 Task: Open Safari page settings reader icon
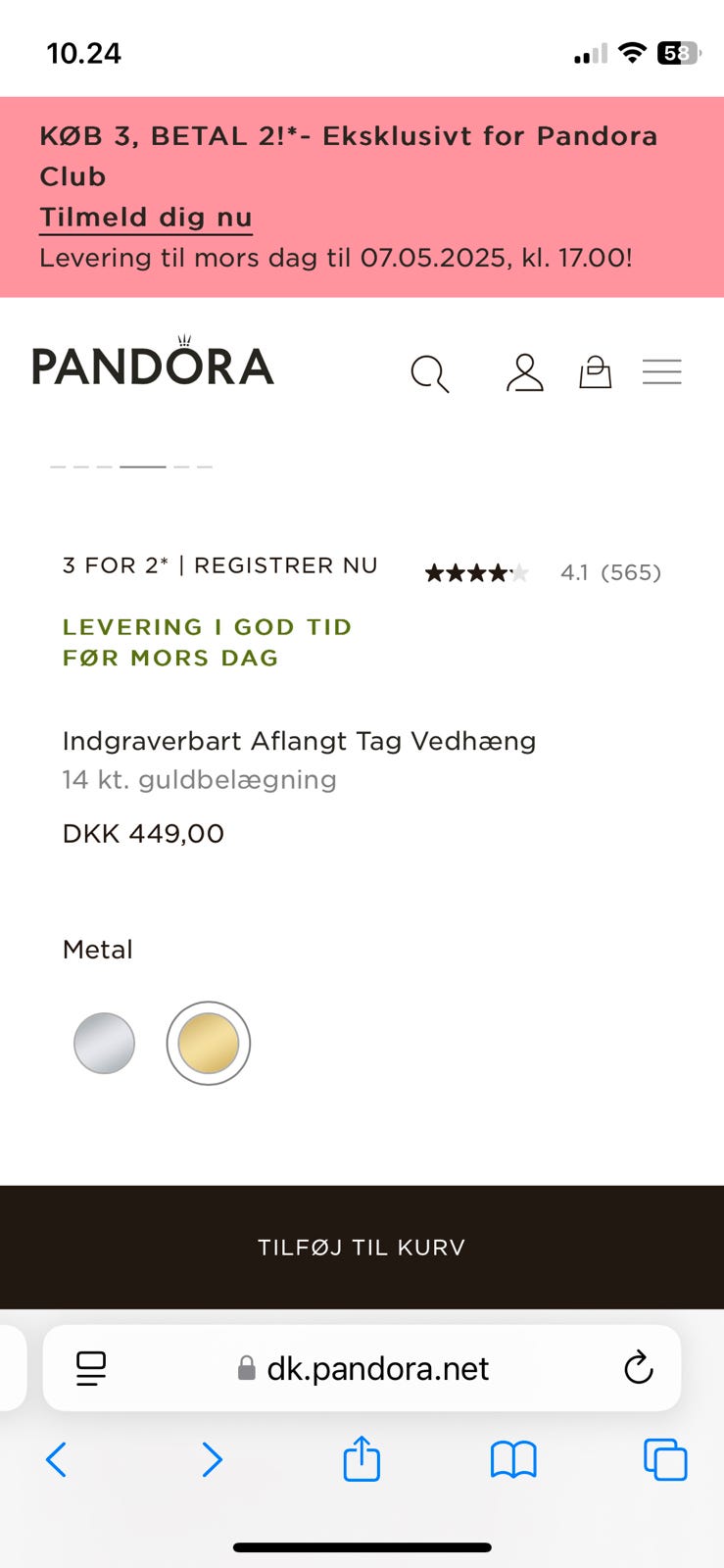[91, 1368]
